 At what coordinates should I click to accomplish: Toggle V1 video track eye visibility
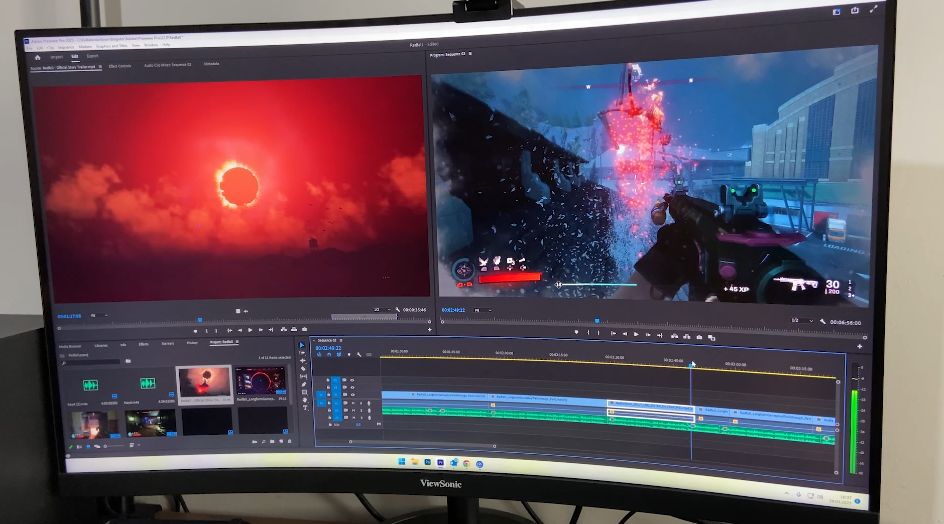coord(353,395)
